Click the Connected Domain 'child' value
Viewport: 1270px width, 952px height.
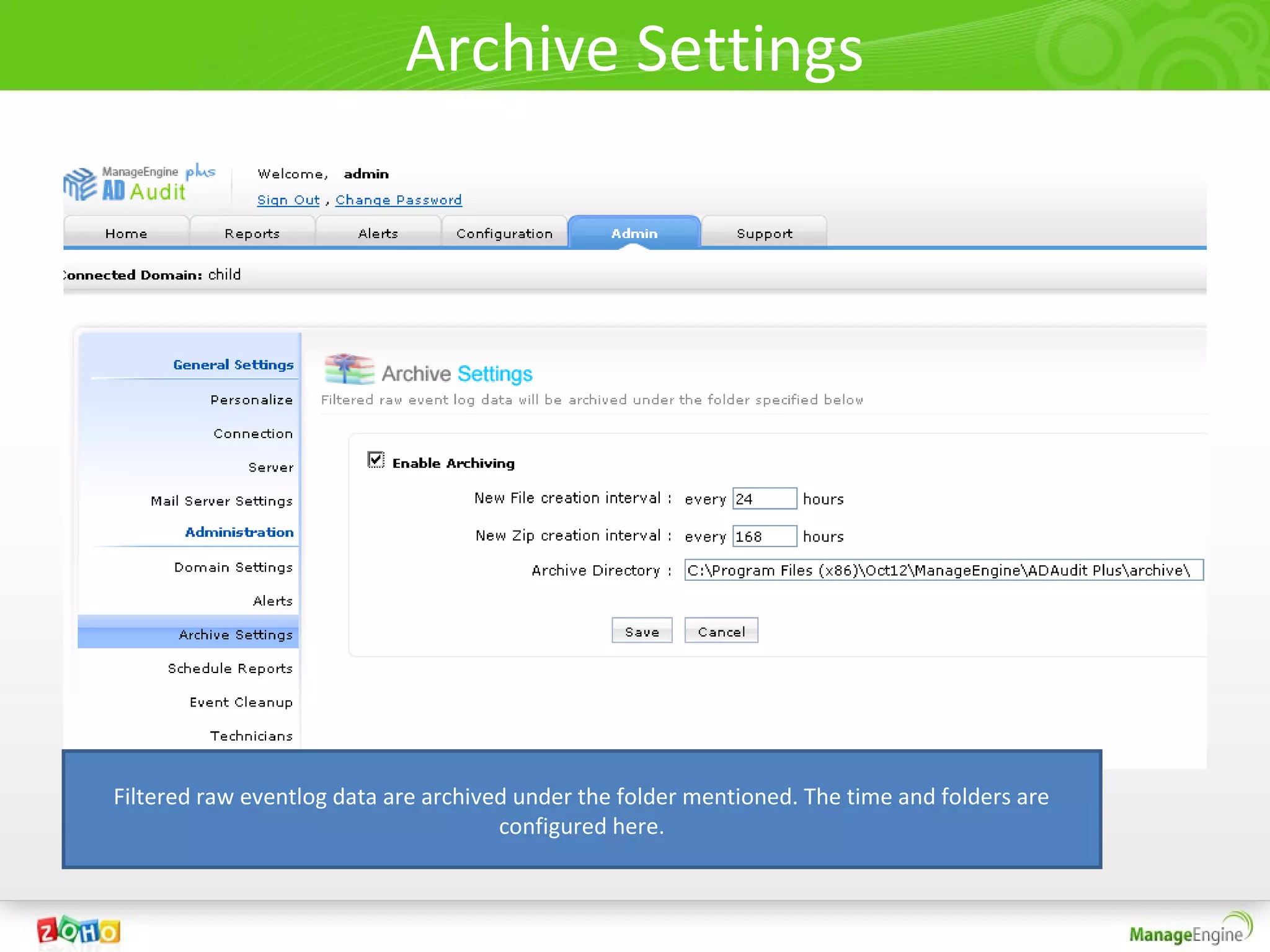(224, 275)
